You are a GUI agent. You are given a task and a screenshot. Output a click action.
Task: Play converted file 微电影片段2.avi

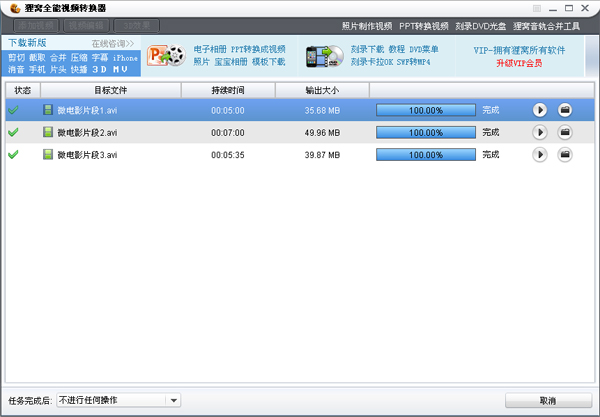click(540, 132)
